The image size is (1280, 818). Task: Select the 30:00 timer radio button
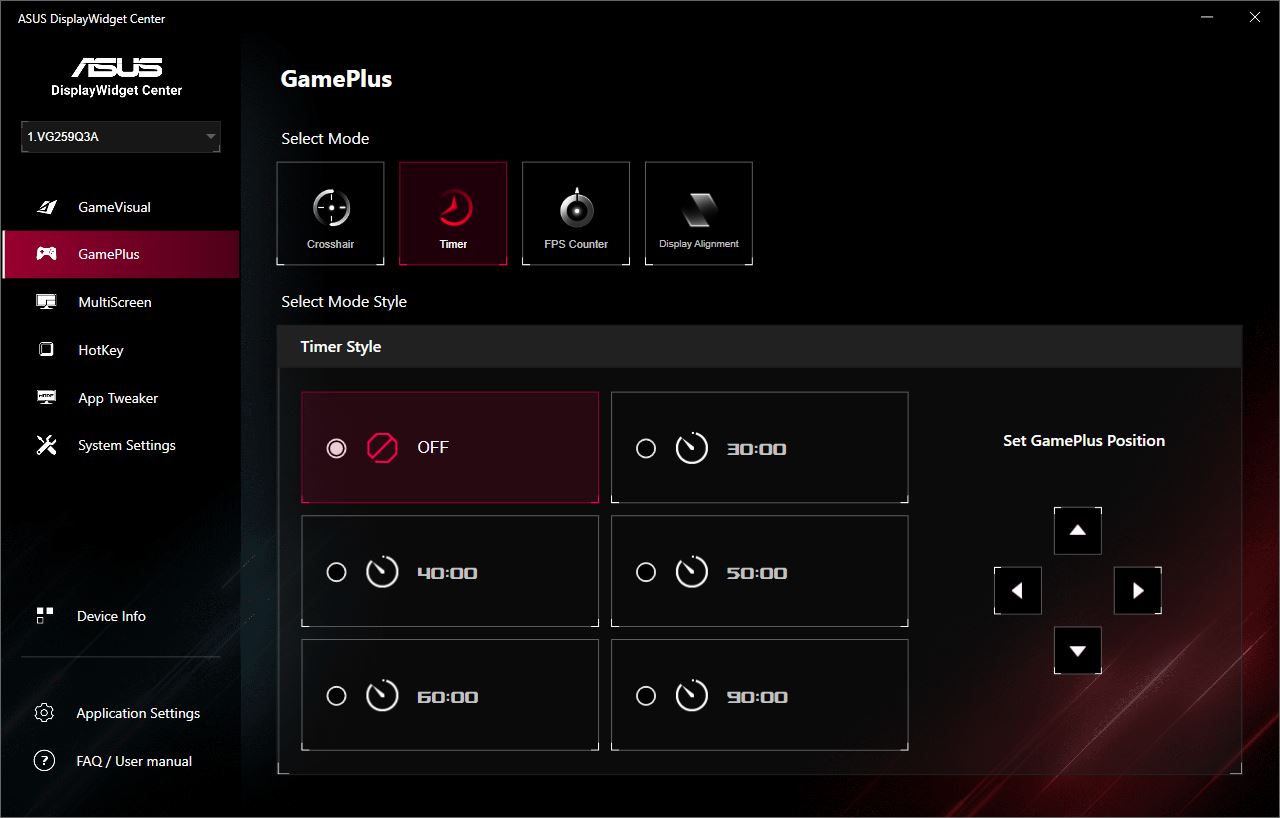pos(646,448)
